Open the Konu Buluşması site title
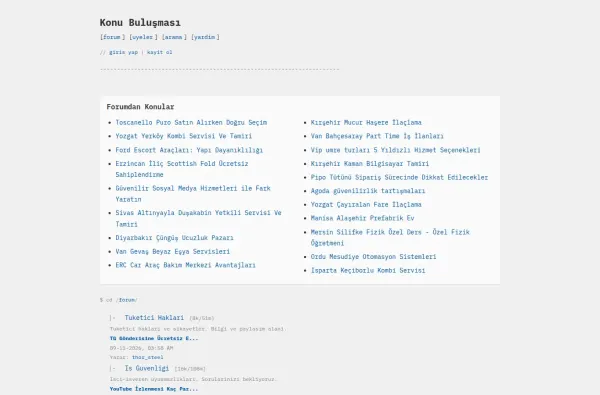The width and height of the screenshot is (600, 395). tap(140, 23)
